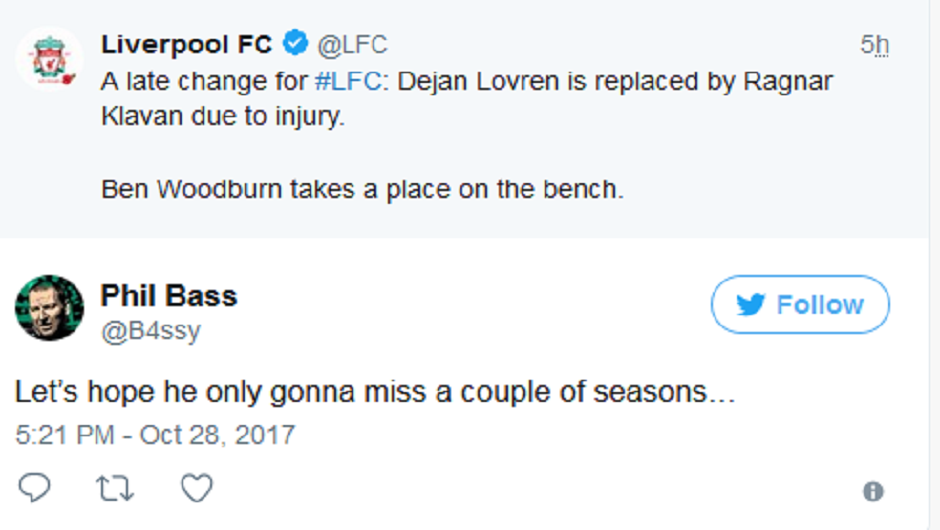This screenshot has width=940, height=530.
Task: Open the @LFC handle link
Action: click(x=352, y=45)
